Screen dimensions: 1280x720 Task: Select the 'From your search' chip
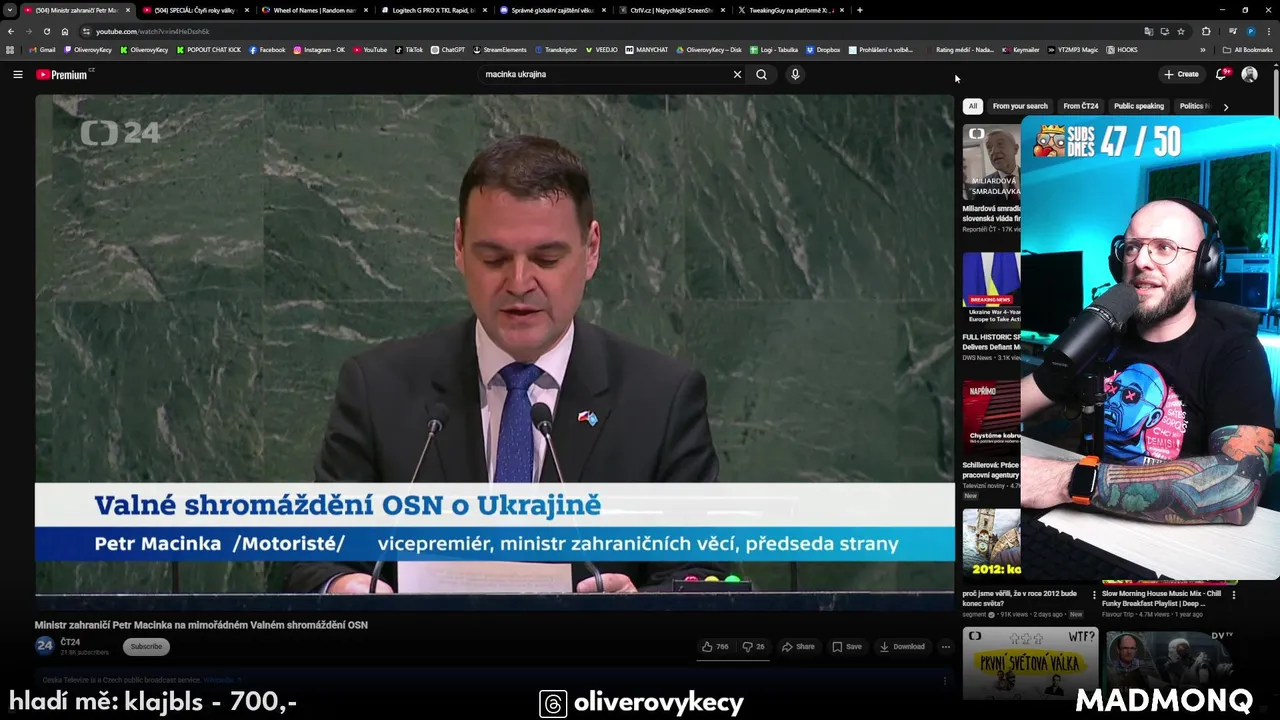pos(1020,106)
